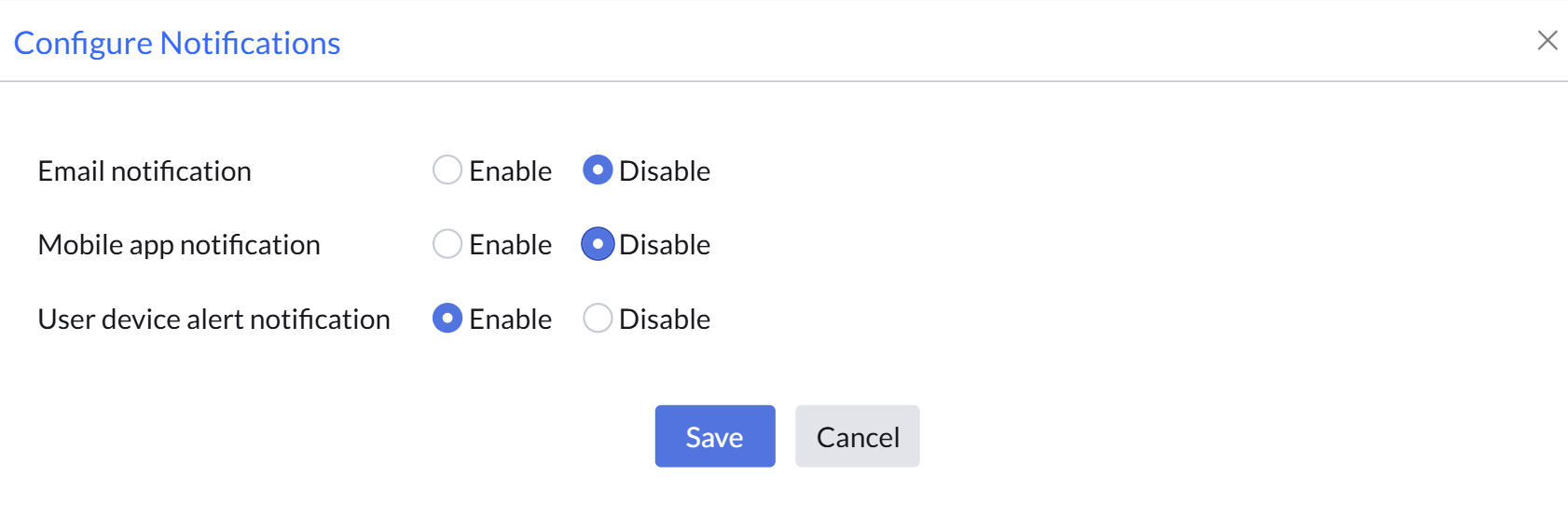Click the Mobile app notification row label

pyautogui.click(x=179, y=245)
